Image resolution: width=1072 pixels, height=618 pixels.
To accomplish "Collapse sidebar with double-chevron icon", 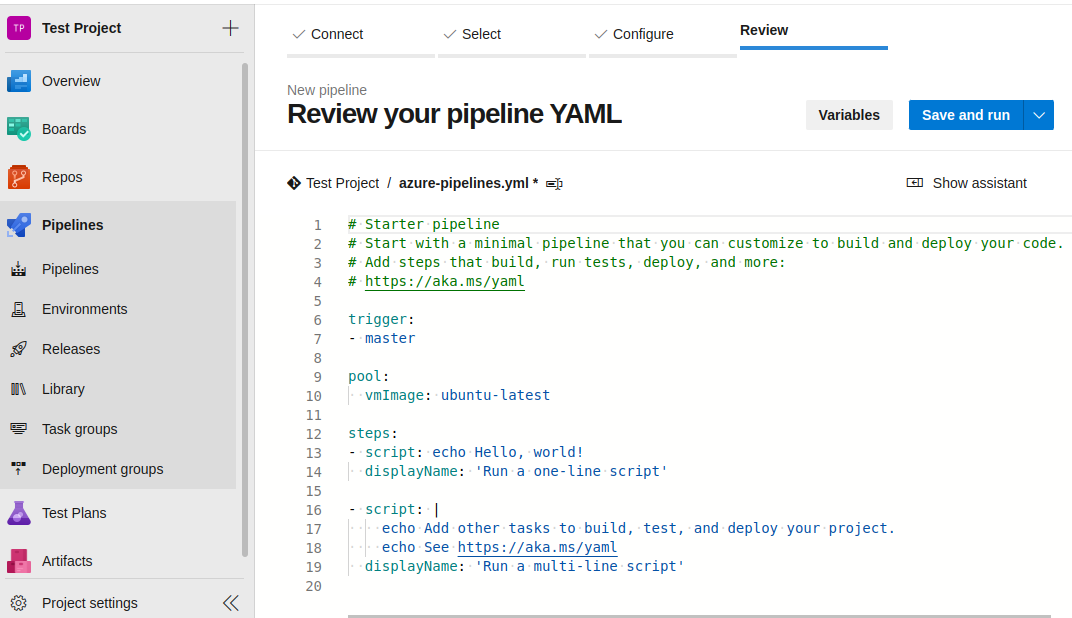I will 231,603.
